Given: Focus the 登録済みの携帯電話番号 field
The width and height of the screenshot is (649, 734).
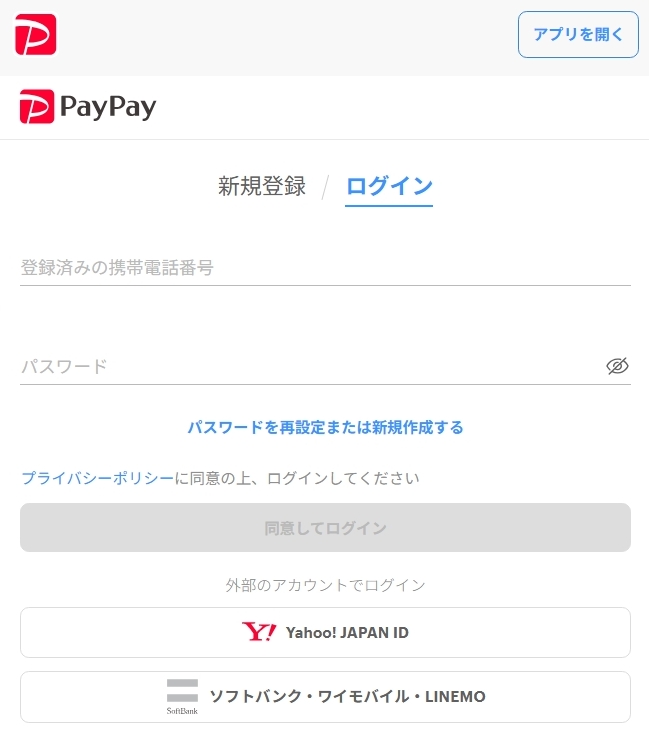Looking at the screenshot, I should pos(325,268).
